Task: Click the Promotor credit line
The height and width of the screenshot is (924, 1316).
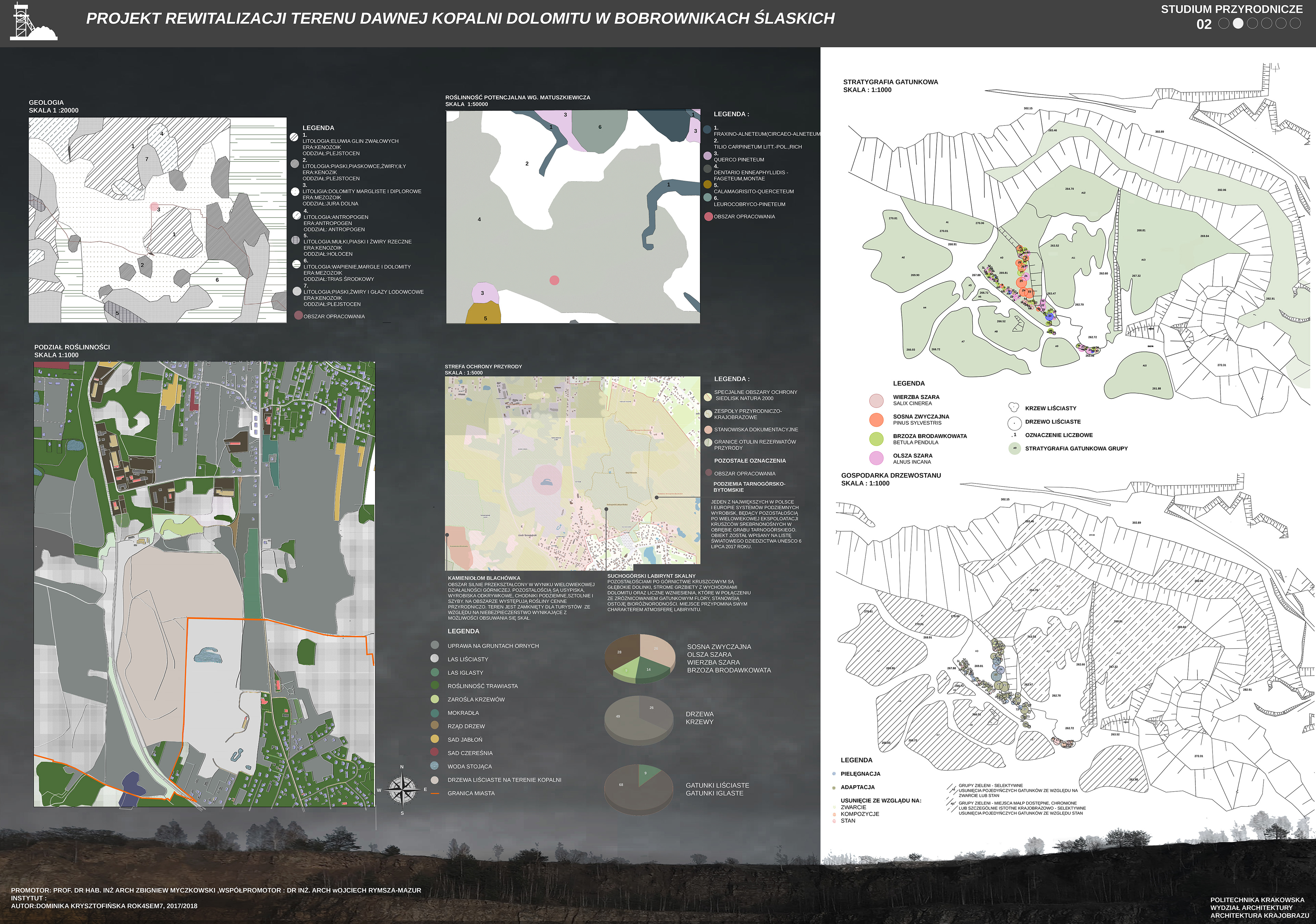Action: coord(216,890)
